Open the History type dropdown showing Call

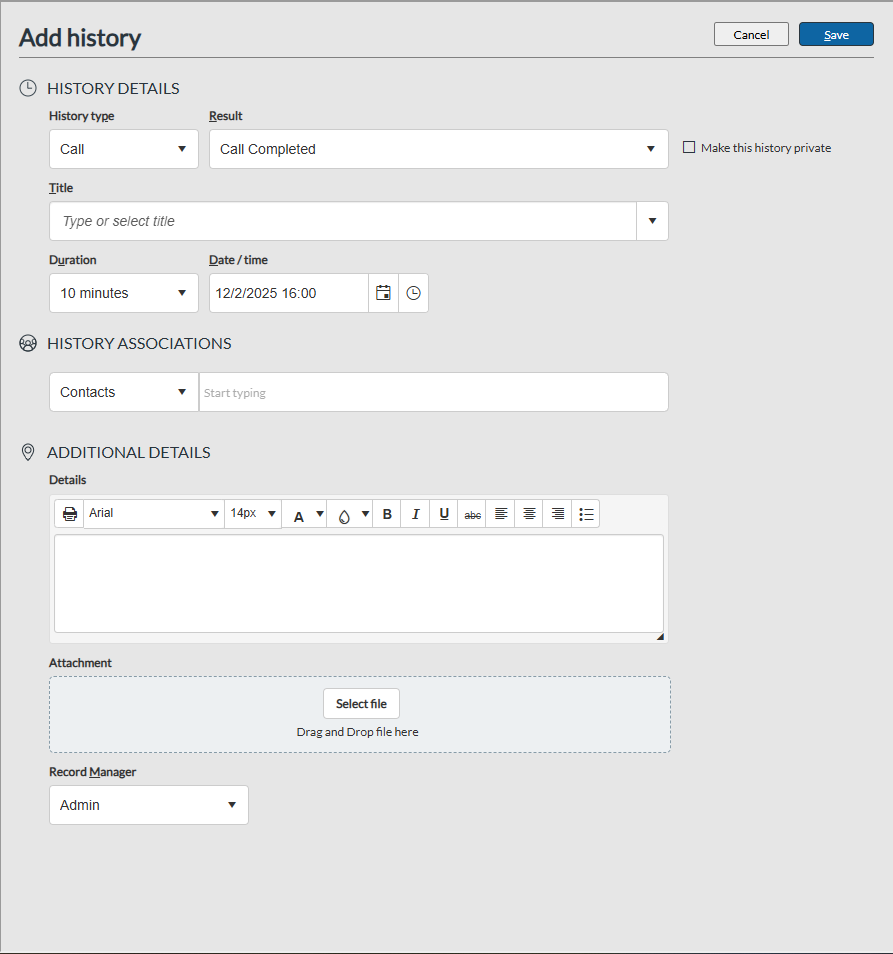123,149
